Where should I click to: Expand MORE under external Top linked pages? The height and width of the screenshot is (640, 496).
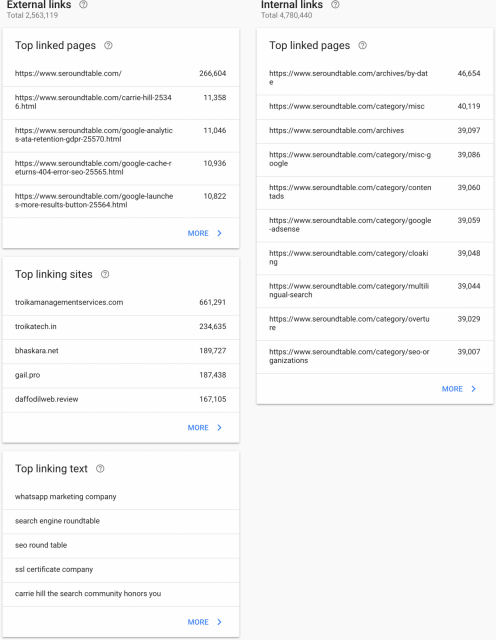pos(205,233)
